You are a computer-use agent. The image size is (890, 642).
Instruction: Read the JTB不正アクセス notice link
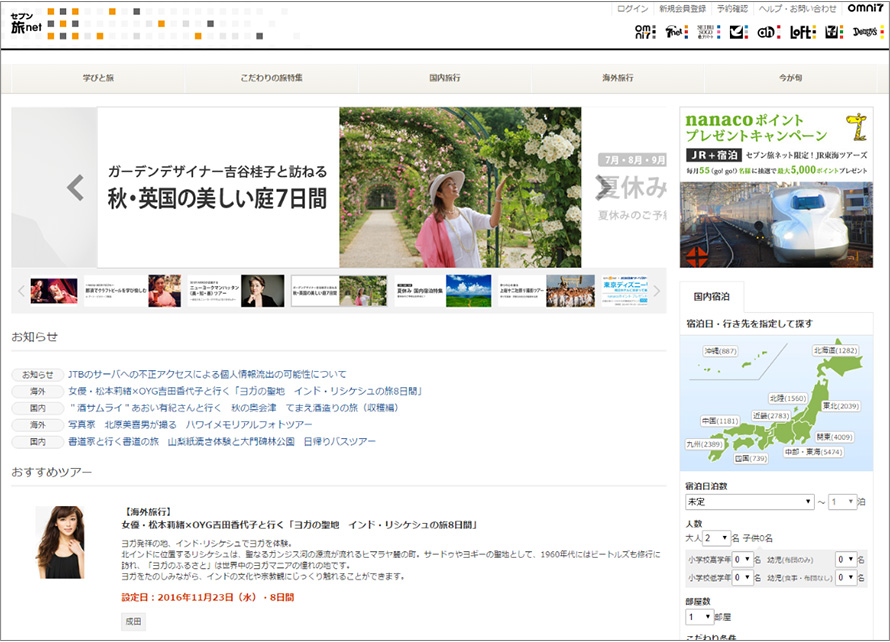[207, 375]
